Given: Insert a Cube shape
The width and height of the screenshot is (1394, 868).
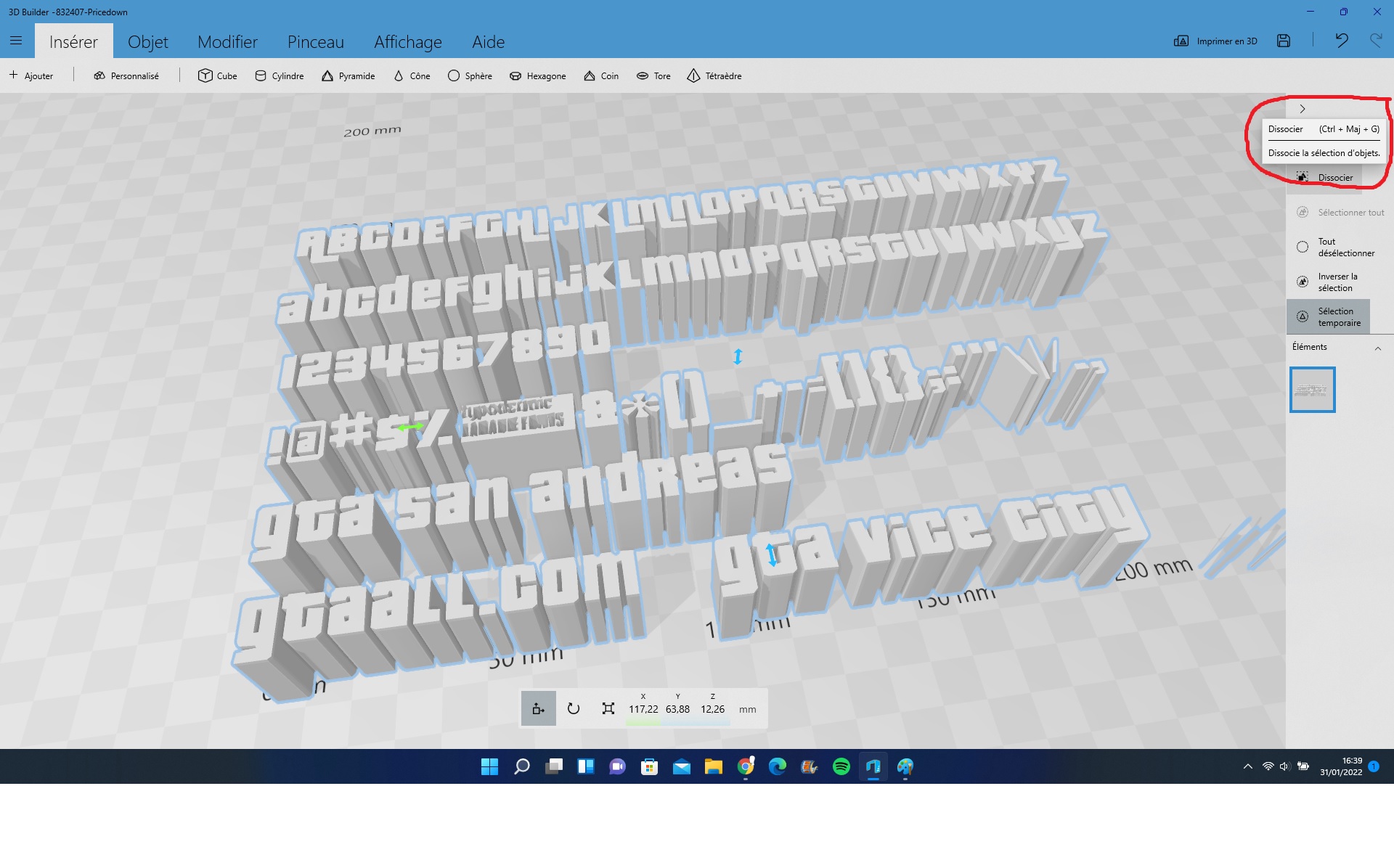Looking at the screenshot, I should 217,75.
